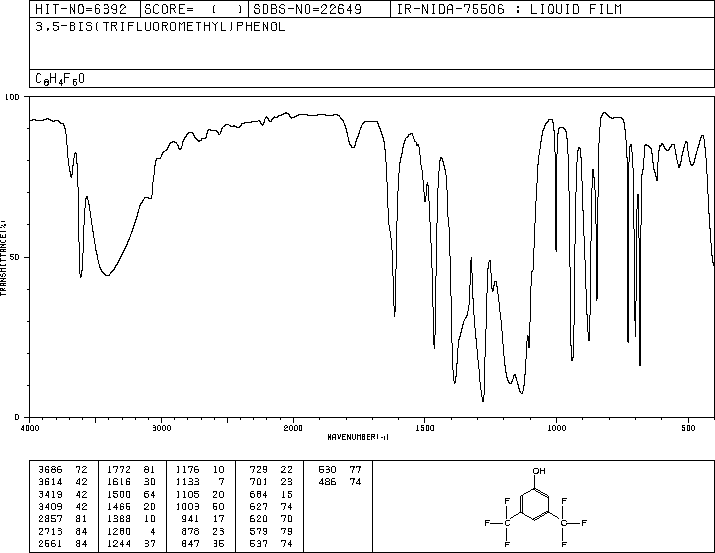Image resolution: width=715 pixels, height=553 pixels.
Task: Click the peak table entry 1280
Action: coord(119,532)
